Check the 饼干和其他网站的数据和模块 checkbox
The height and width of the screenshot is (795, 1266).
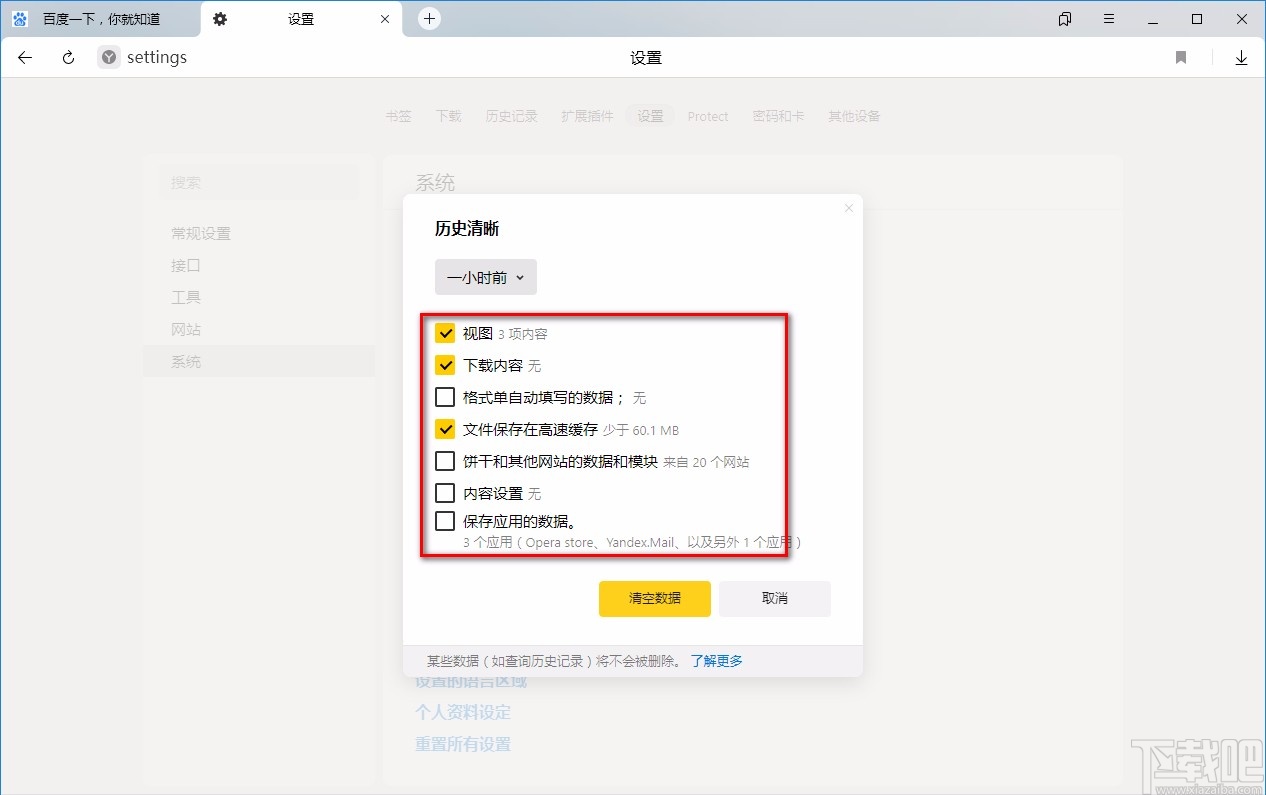pyautogui.click(x=445, y=461)
